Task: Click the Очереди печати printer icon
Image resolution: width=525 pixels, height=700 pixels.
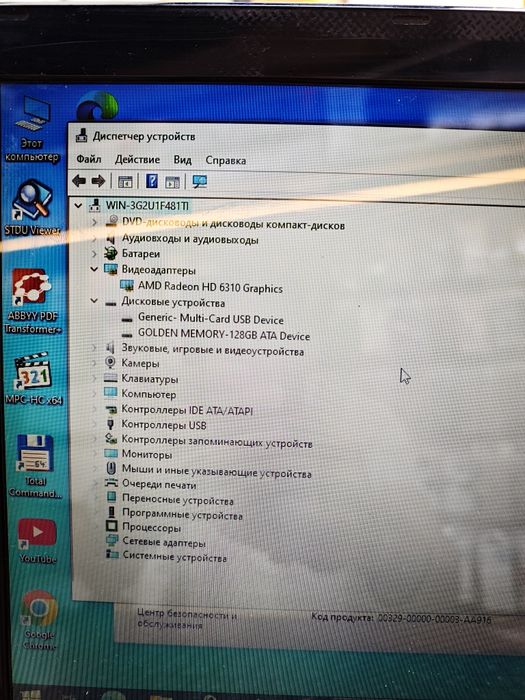Action: (x=111, y=483)
